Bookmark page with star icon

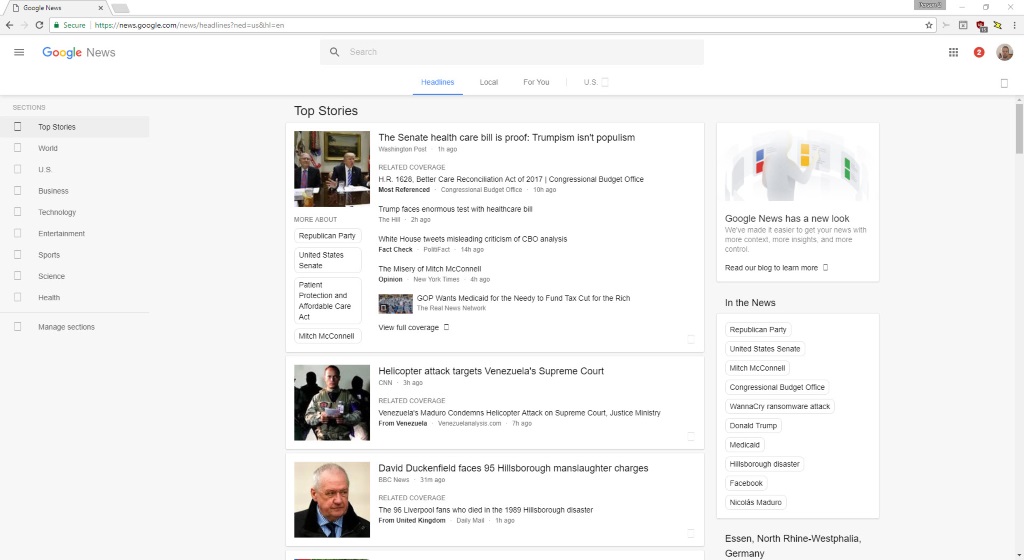click(929, 25)
